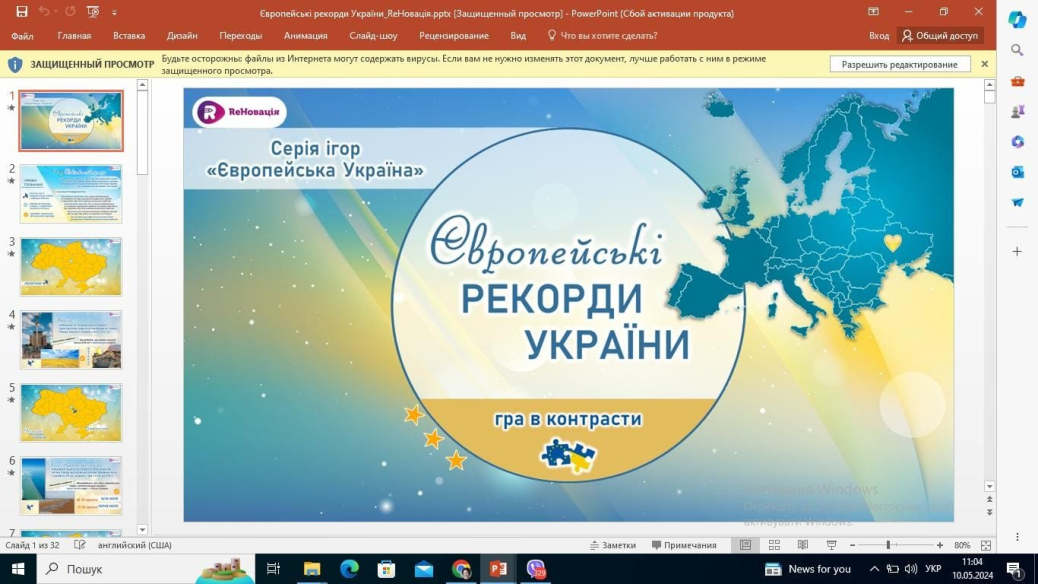
Task: Open the red toolbox icon in the sidebar
Action: [x=1017, y=81]
